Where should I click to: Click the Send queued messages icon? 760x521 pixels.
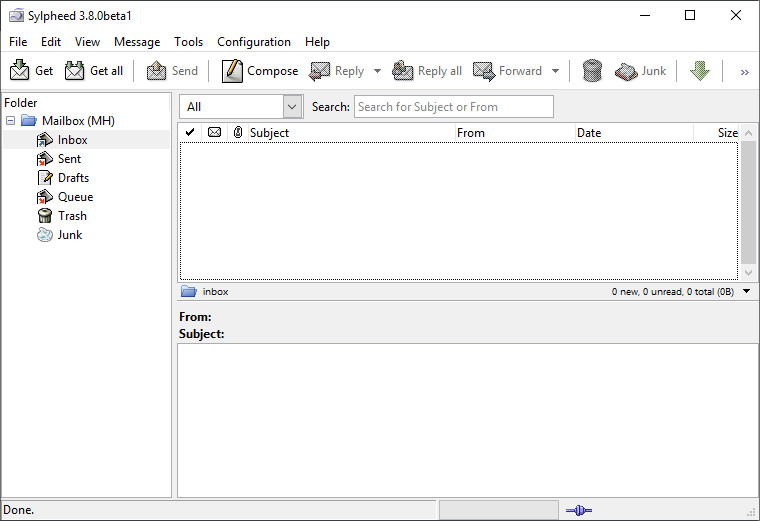(x=157, y=71)
